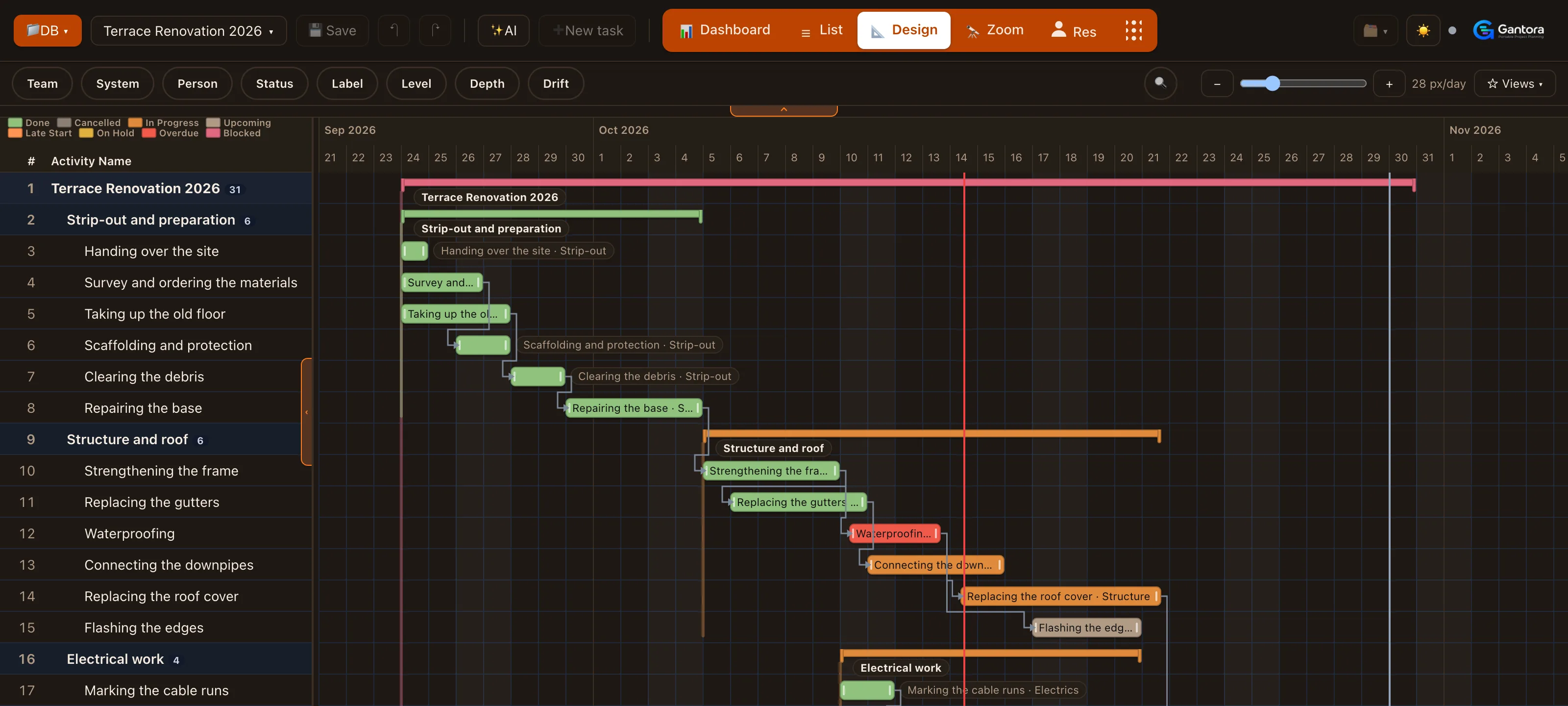Click the Drift chip
The width and height of the screenshot is (1568, 706).
click(x=556, y=83)
